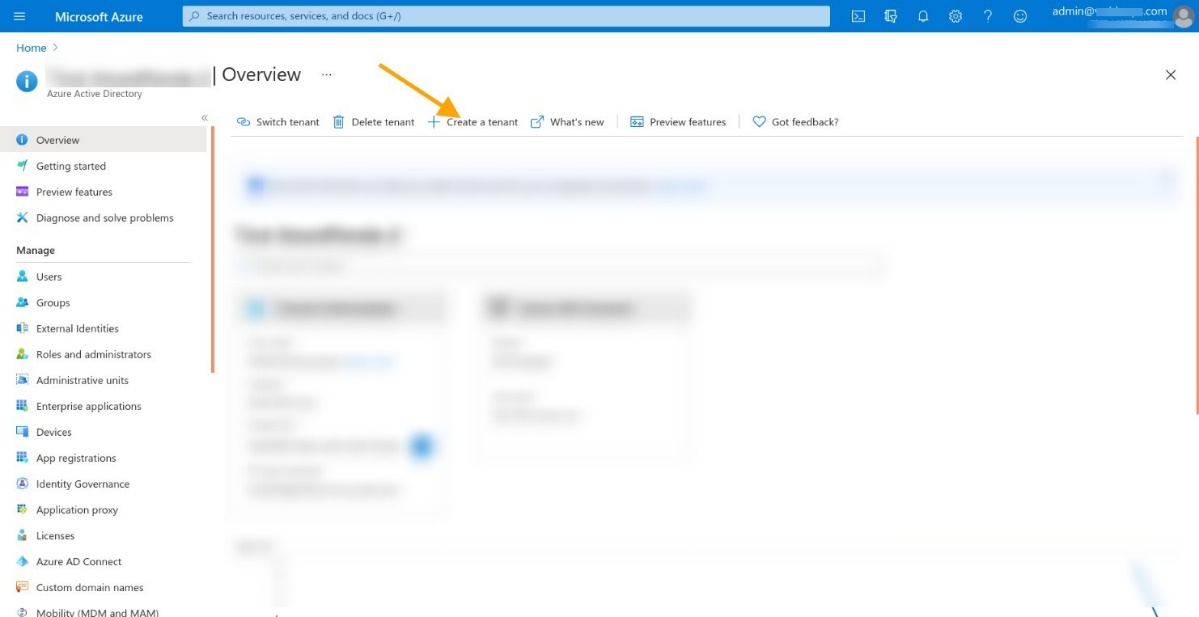Click the Custom domain names icon
This screenshot has width=1199, height=617.
[x=22, y=587]
